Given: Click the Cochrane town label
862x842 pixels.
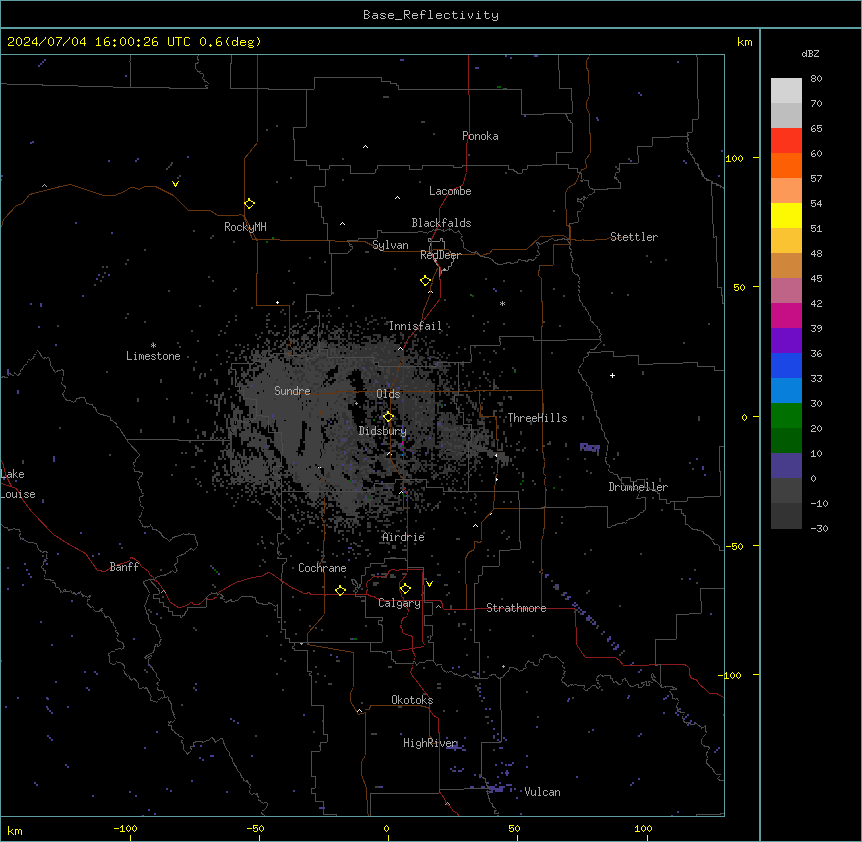Looking at the screenshot, I should coord(322,568).
